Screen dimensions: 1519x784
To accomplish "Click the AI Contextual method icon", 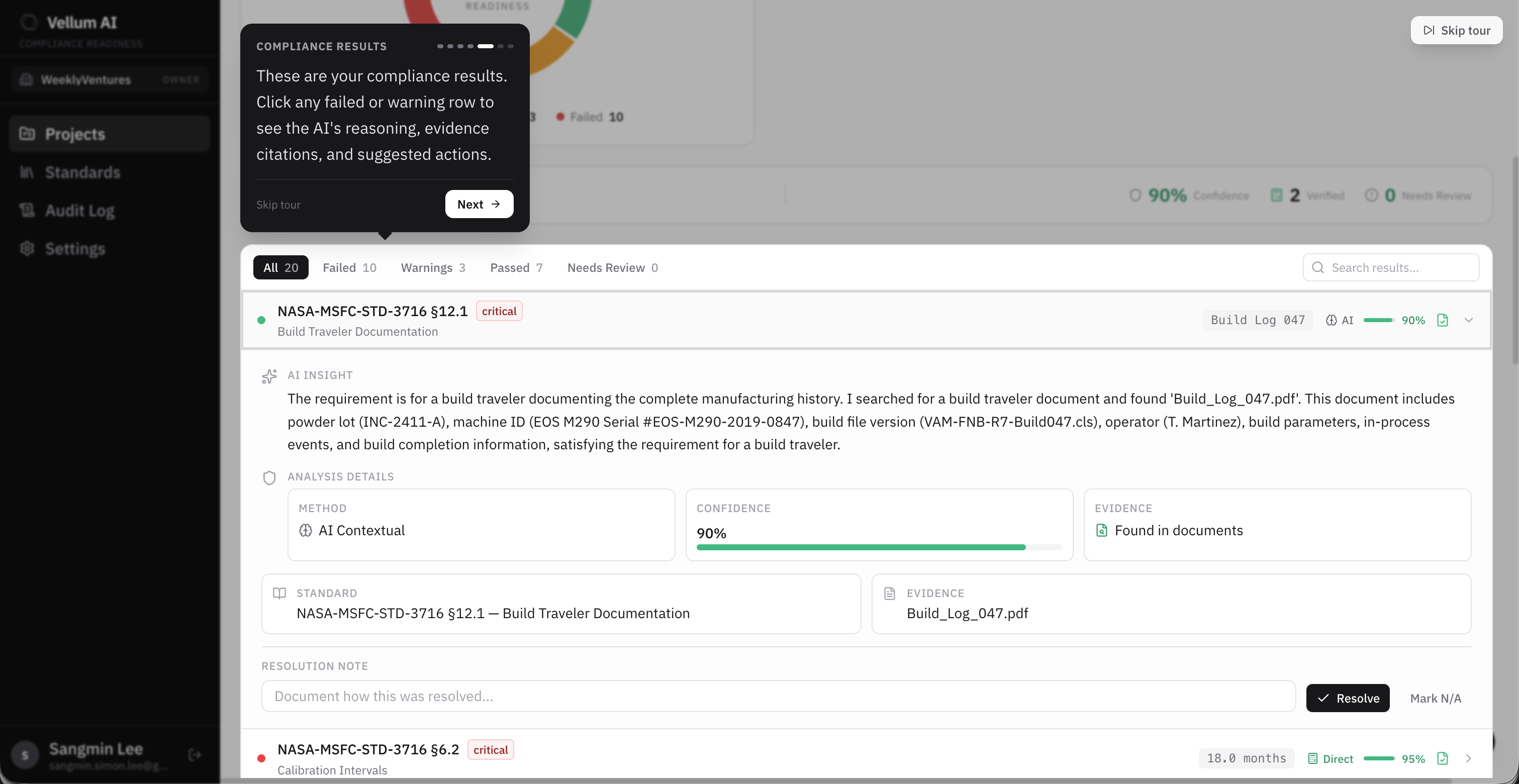I will pos(306,531).
